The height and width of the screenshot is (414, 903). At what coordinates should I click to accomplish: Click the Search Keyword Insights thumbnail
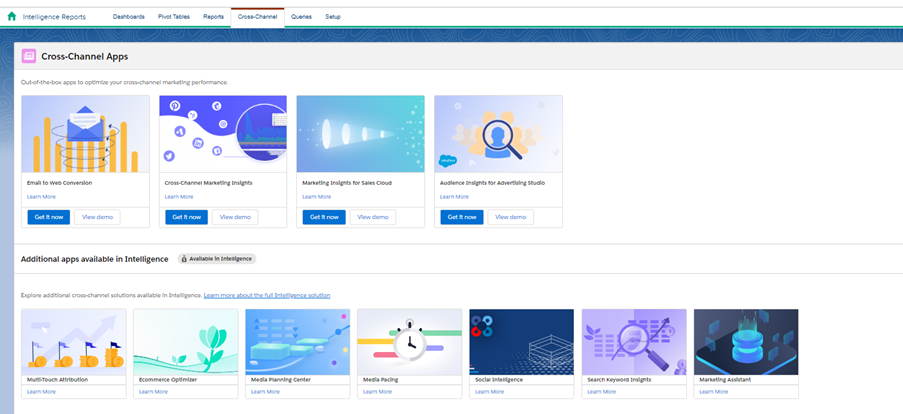(634, 342)
